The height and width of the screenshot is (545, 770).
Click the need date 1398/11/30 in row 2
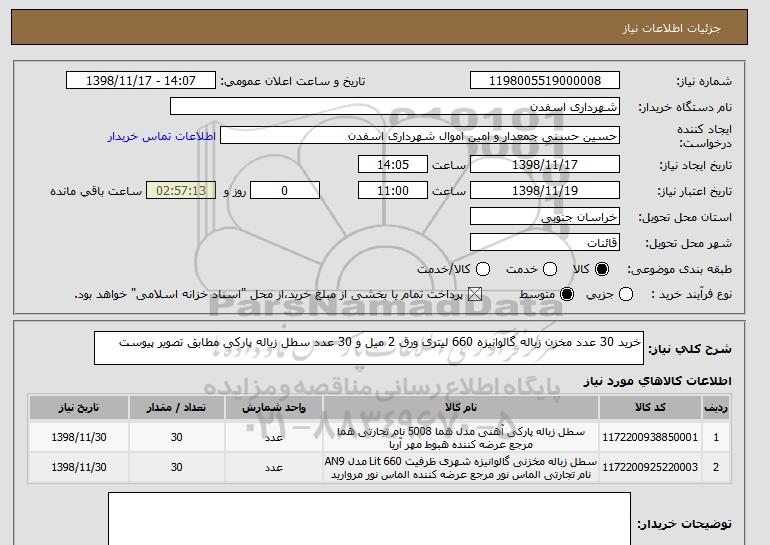79,467
